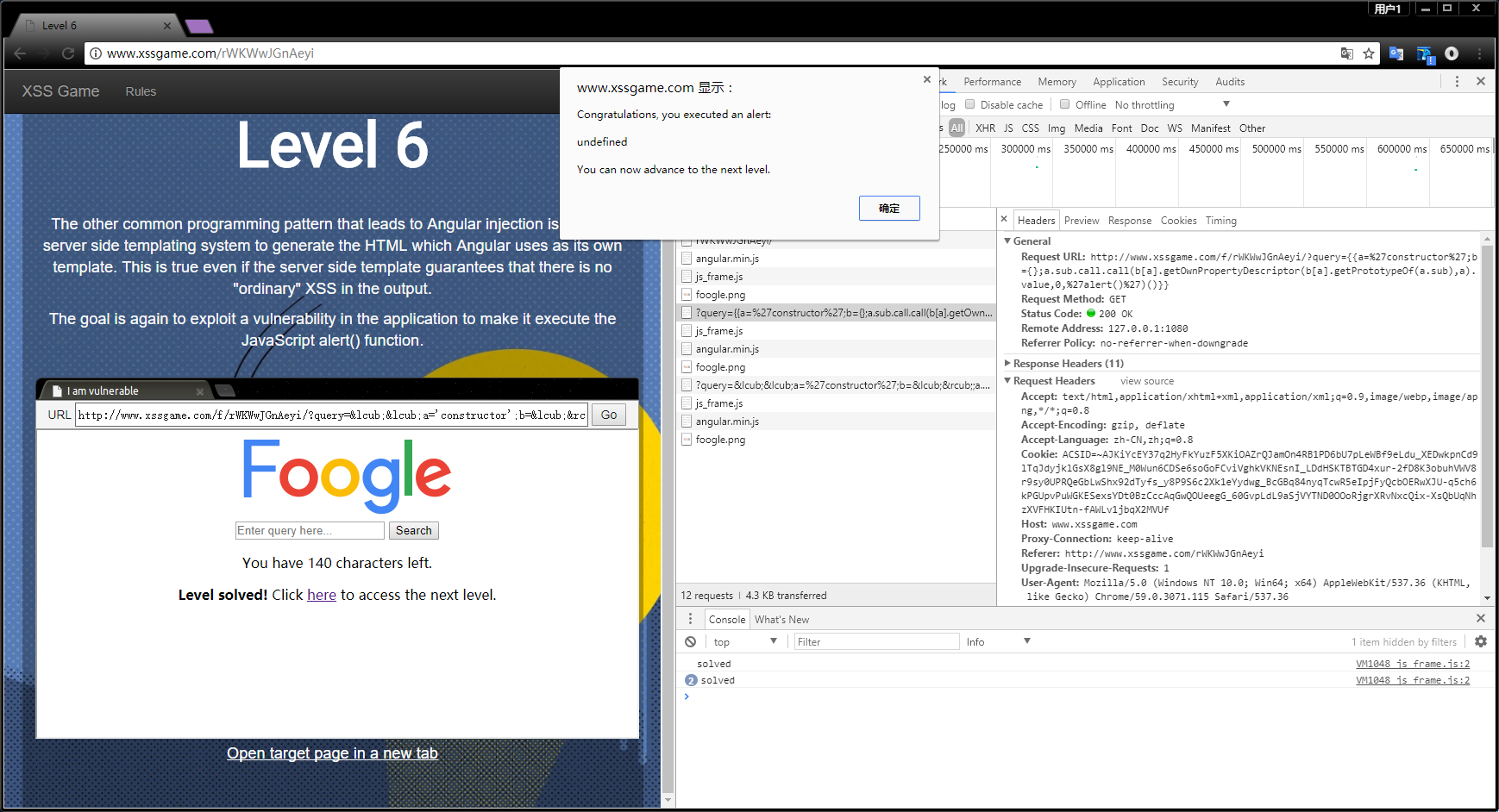Select the All filter toggle in Network
Screen dimensions: 1499x812
[956, 128]
